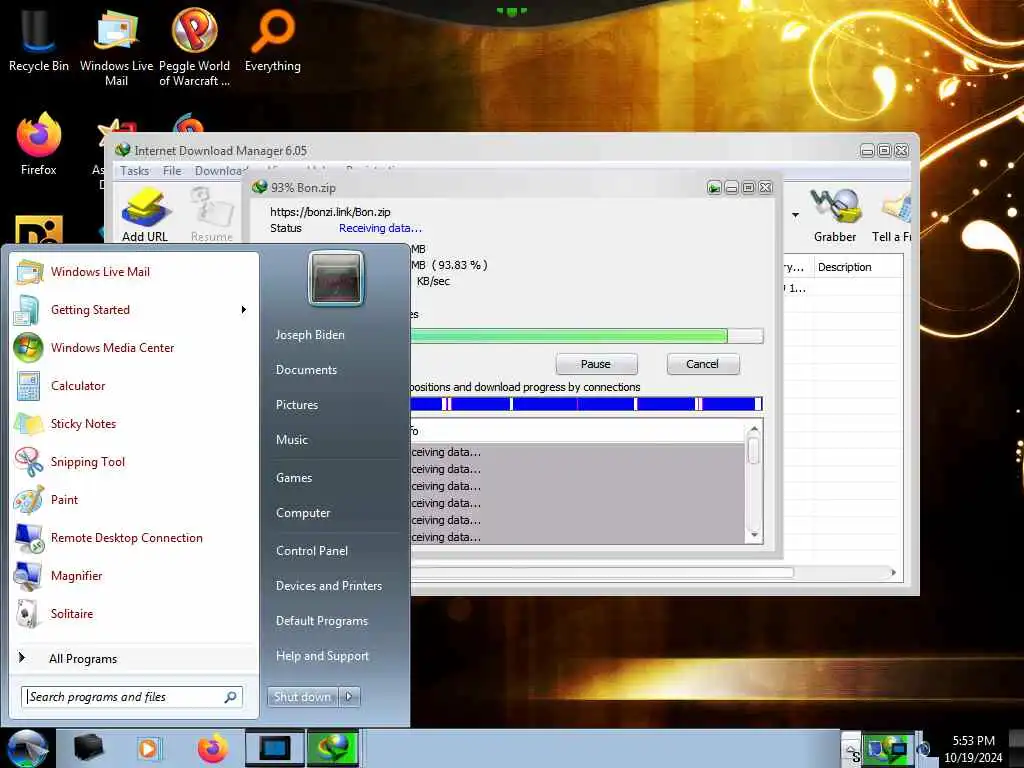Click the user account picture in Start menu
The width and height of the screenshot is (1024, 768).
[x=335, y=279]
